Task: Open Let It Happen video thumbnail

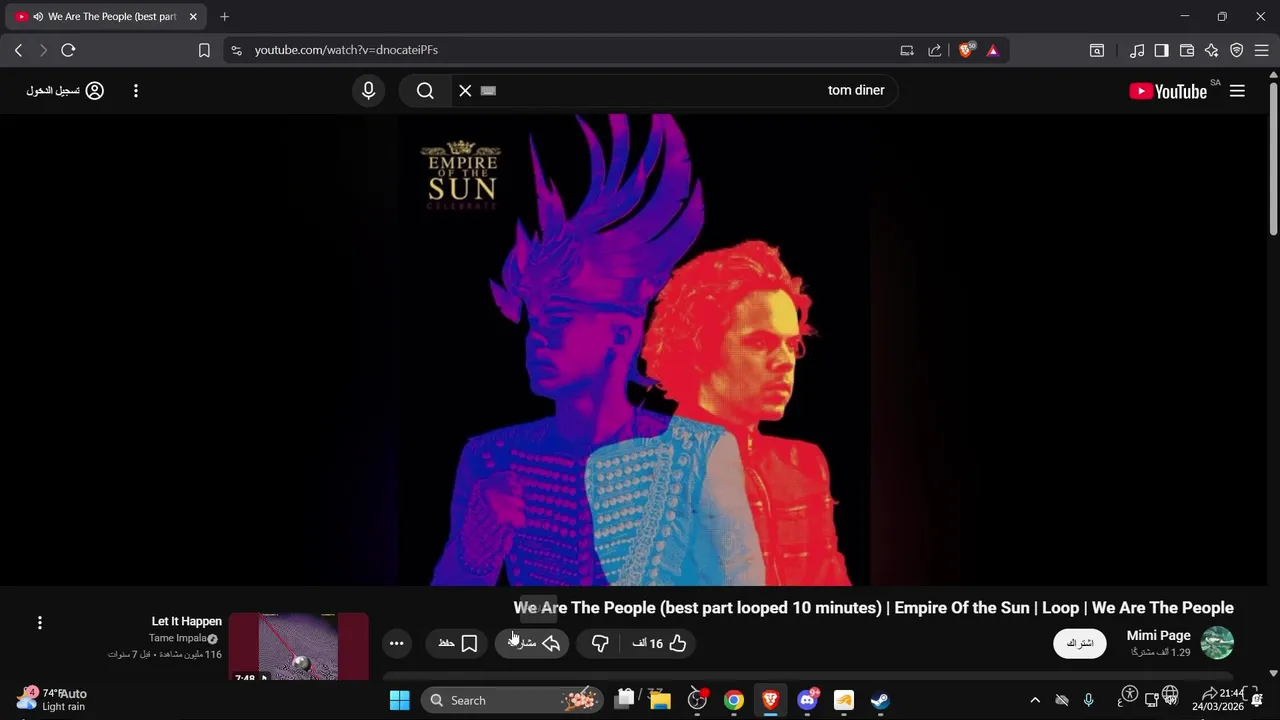Action: click(299, 646)
